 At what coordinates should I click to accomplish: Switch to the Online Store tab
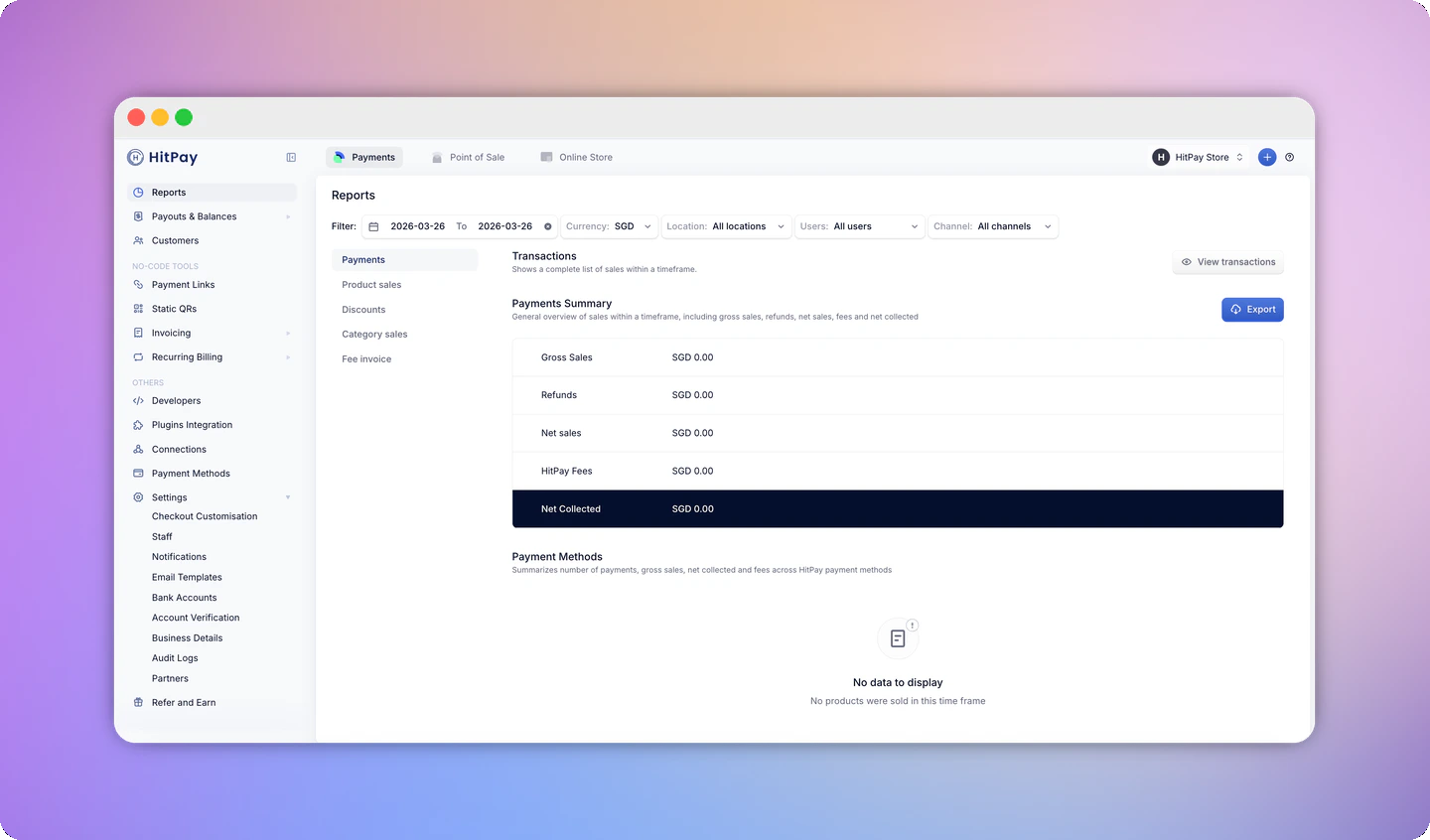point(576,157)
